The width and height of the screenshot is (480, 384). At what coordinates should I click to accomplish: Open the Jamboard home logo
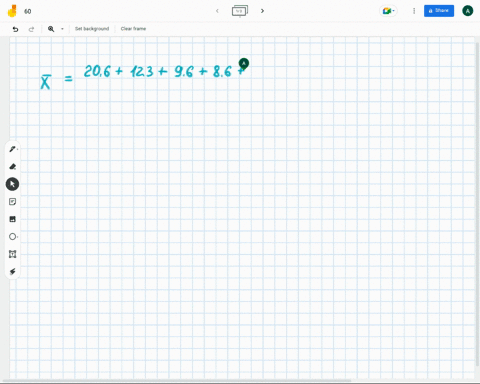(x=12, y=11)
